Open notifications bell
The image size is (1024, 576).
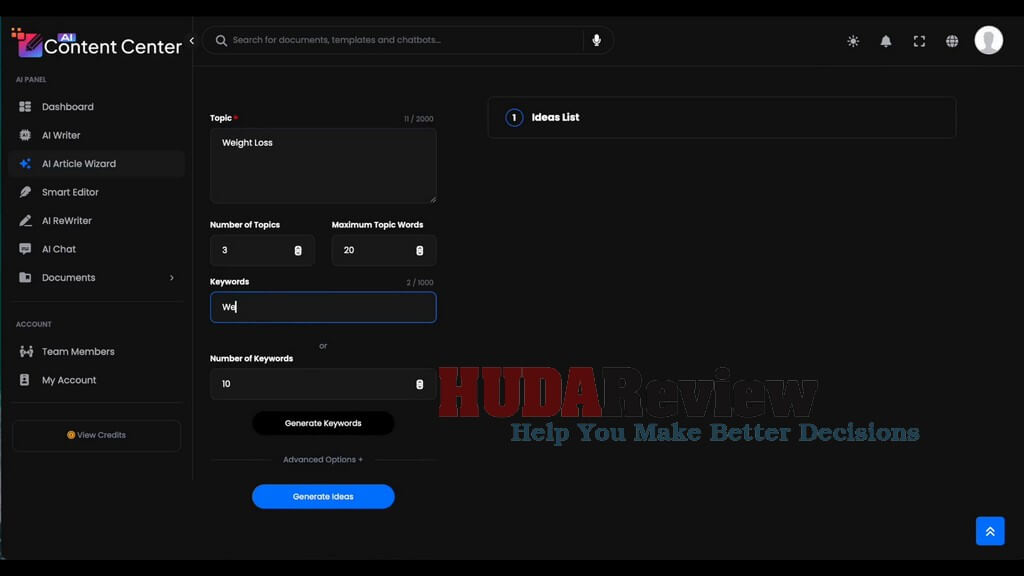pyautogui.click(x=886, y=41)
